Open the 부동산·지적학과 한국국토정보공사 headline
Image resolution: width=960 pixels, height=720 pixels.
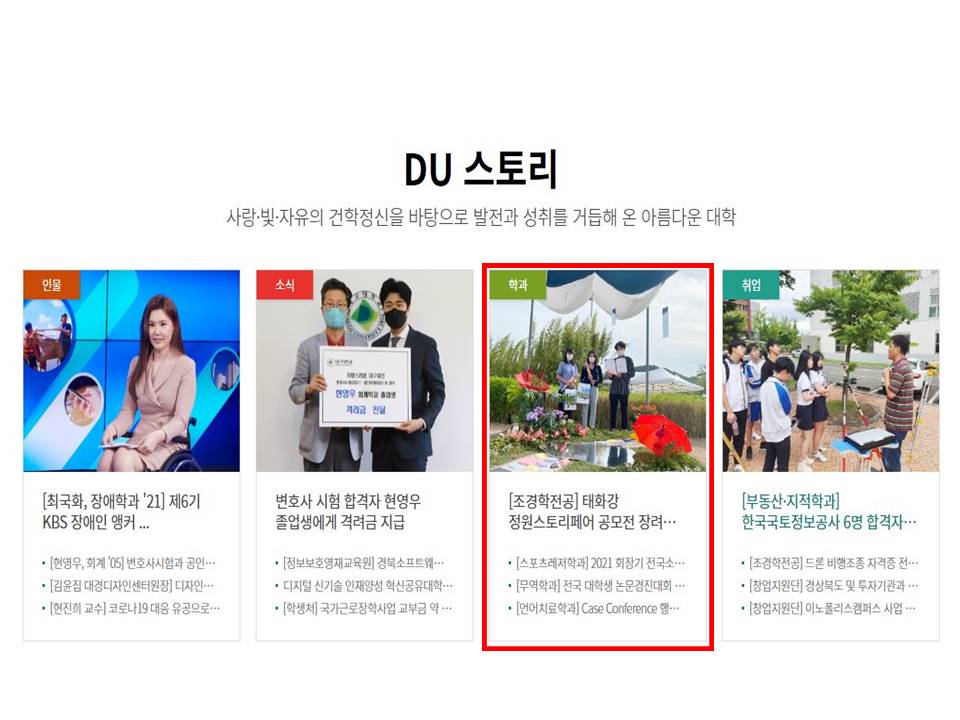[x=829, y=512]
